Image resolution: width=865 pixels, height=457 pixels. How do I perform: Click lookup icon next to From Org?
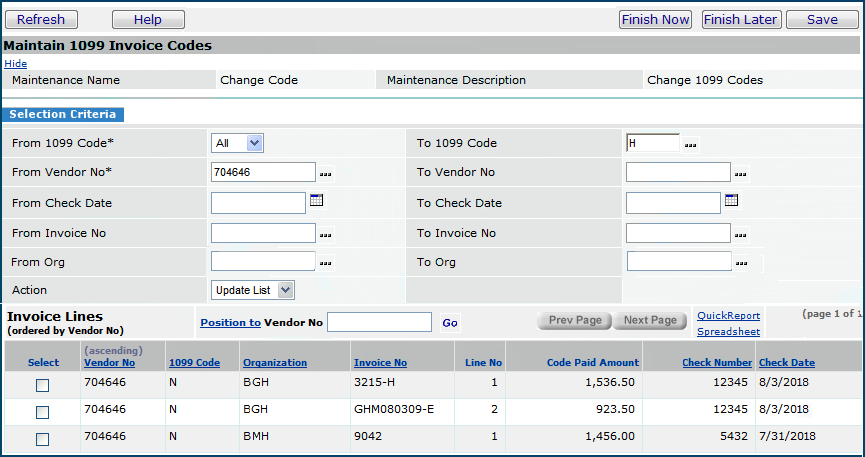point(325,263)
